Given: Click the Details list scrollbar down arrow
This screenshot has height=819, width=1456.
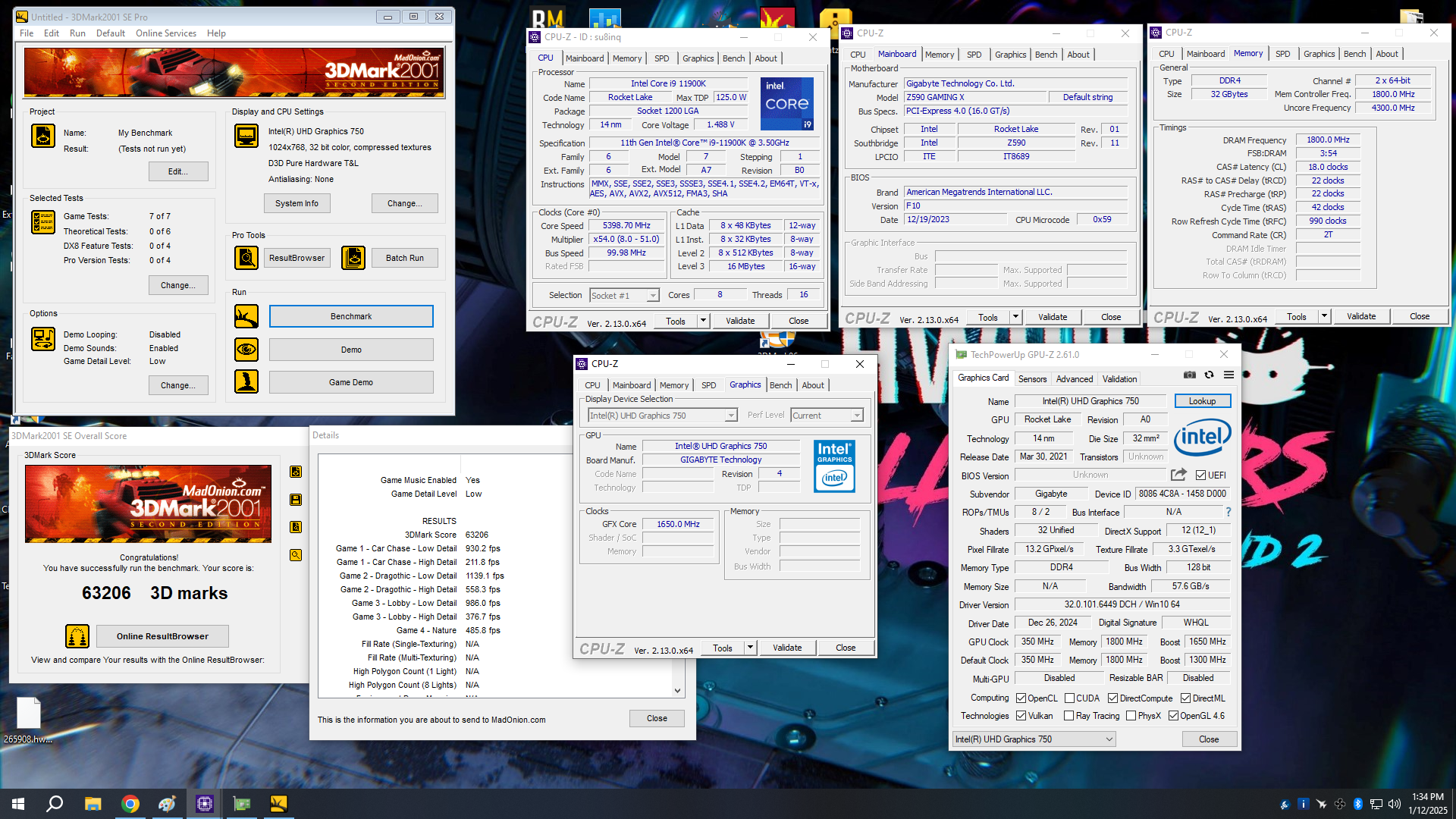Looking at the screenshot, I should [677, 690].
